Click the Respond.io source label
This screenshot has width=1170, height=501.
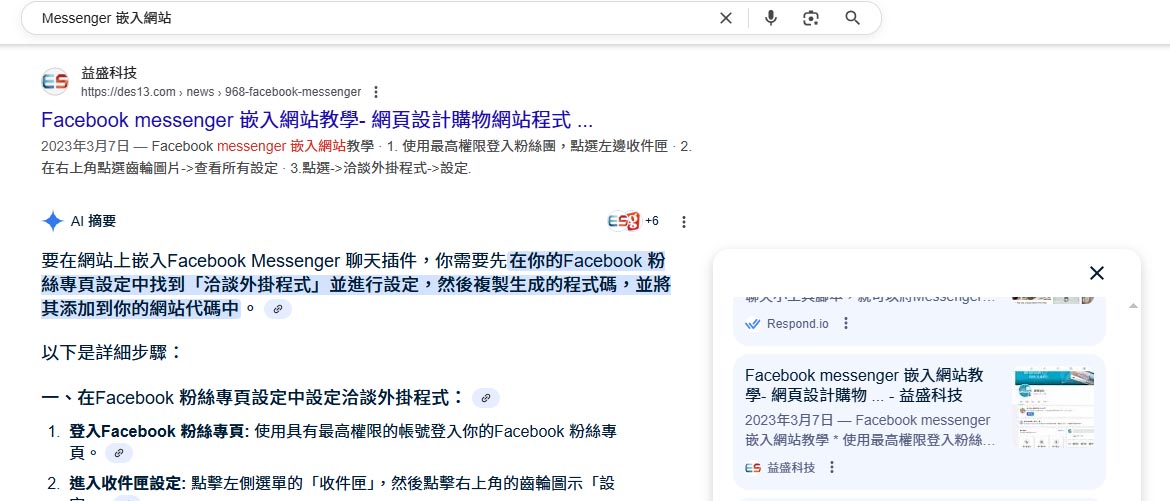tap(797, 324)
